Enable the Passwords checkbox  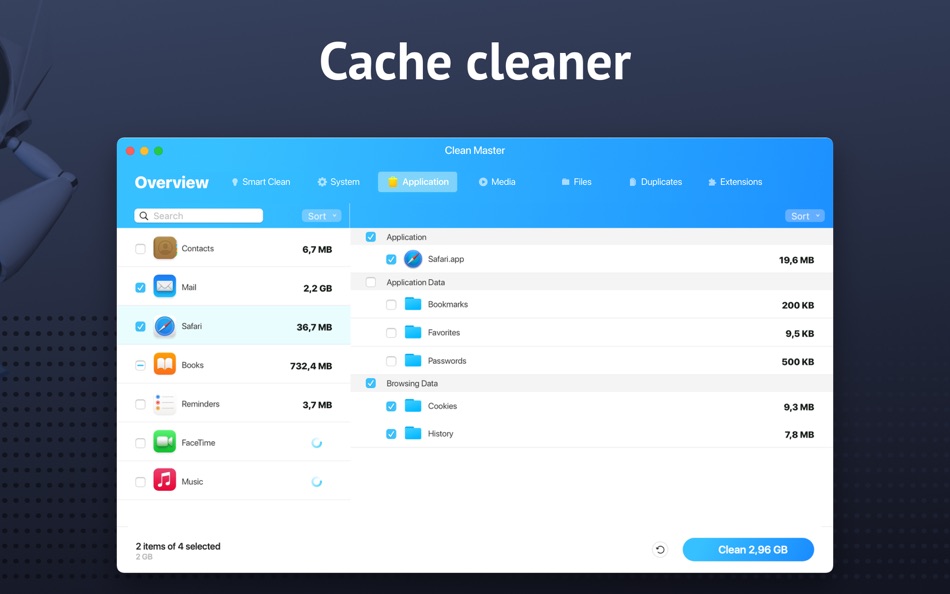[391, 361]
